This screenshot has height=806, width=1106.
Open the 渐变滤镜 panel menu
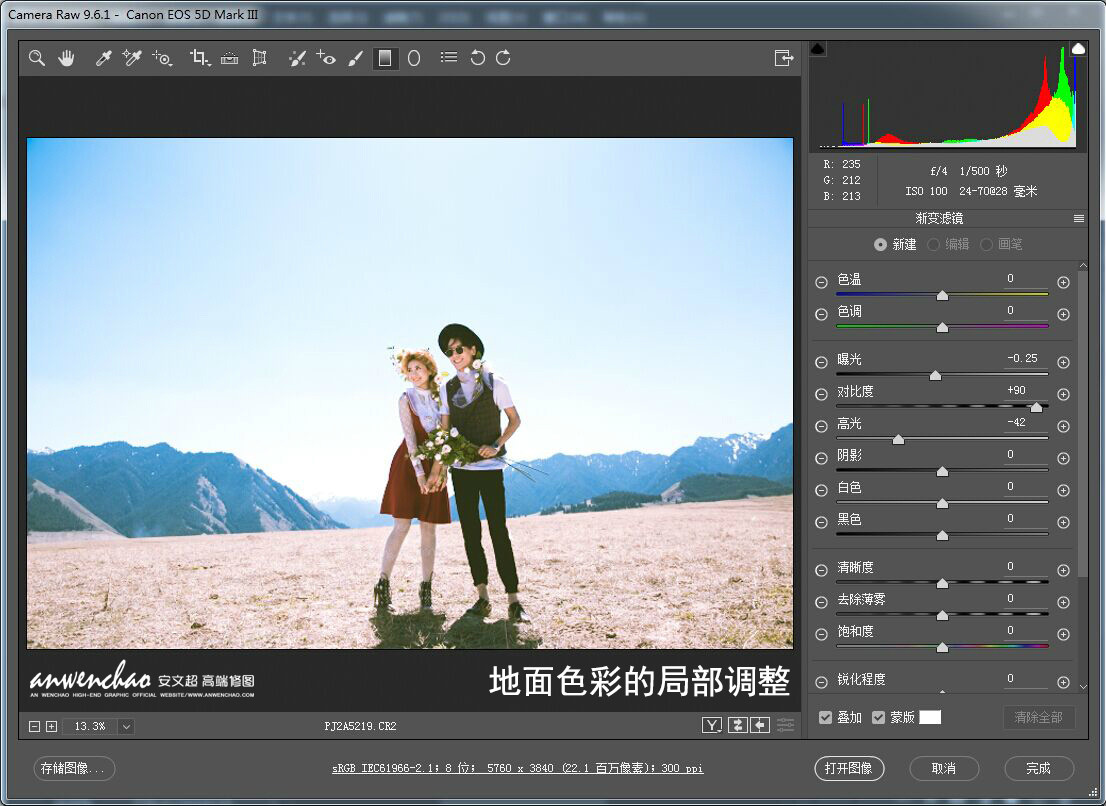(x=1078, y=219)
